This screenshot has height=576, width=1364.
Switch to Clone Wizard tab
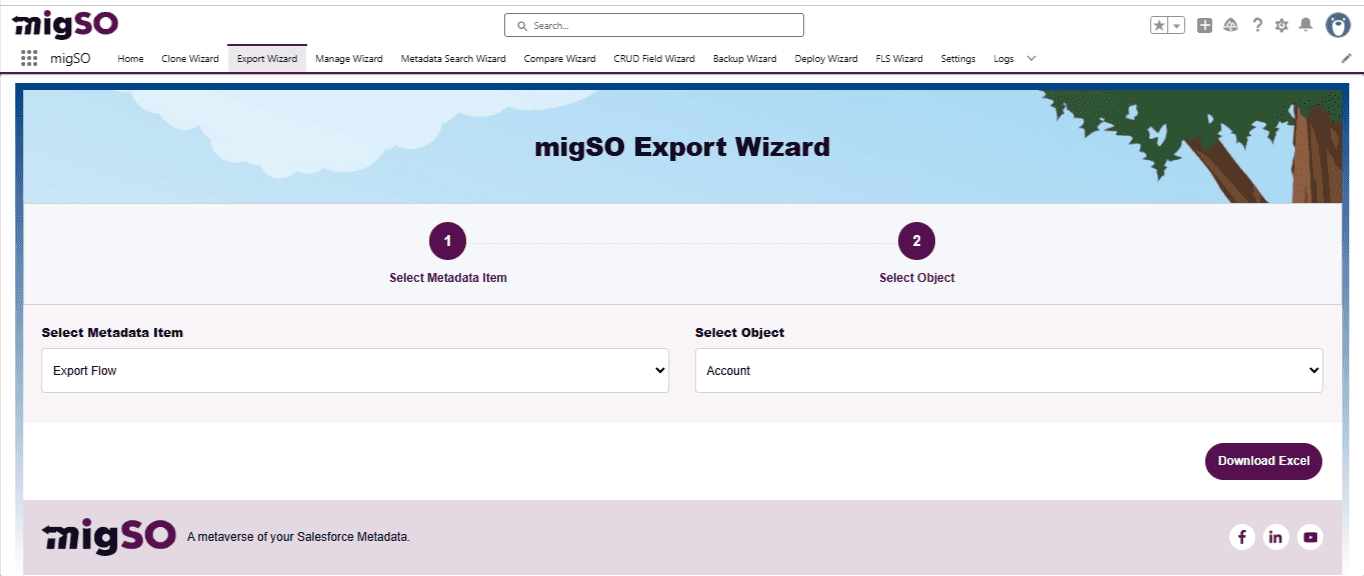point(190,59)
